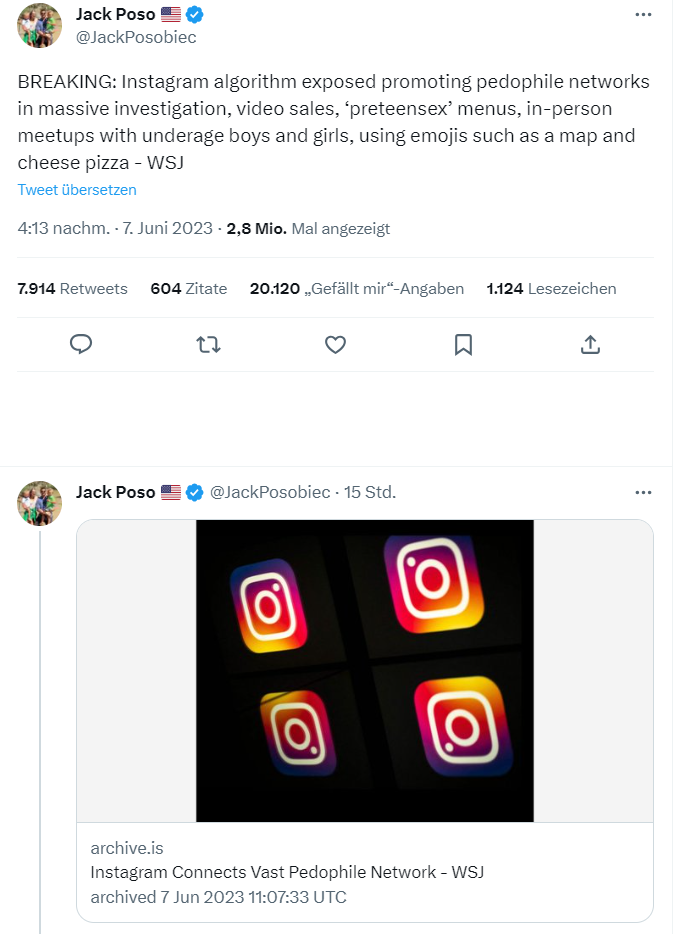Click the 1.124 Lesezeichen count
This screenshot has width=689, height=934.
point(551,289)
